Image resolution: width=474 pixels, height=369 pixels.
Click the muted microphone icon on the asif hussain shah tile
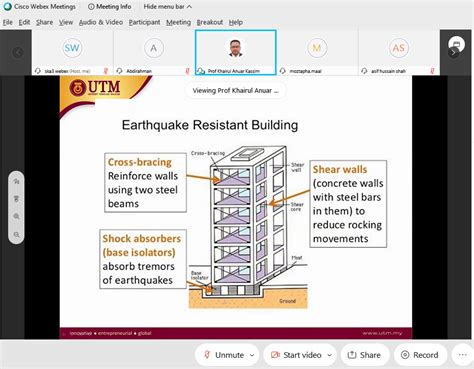point(432,71)
